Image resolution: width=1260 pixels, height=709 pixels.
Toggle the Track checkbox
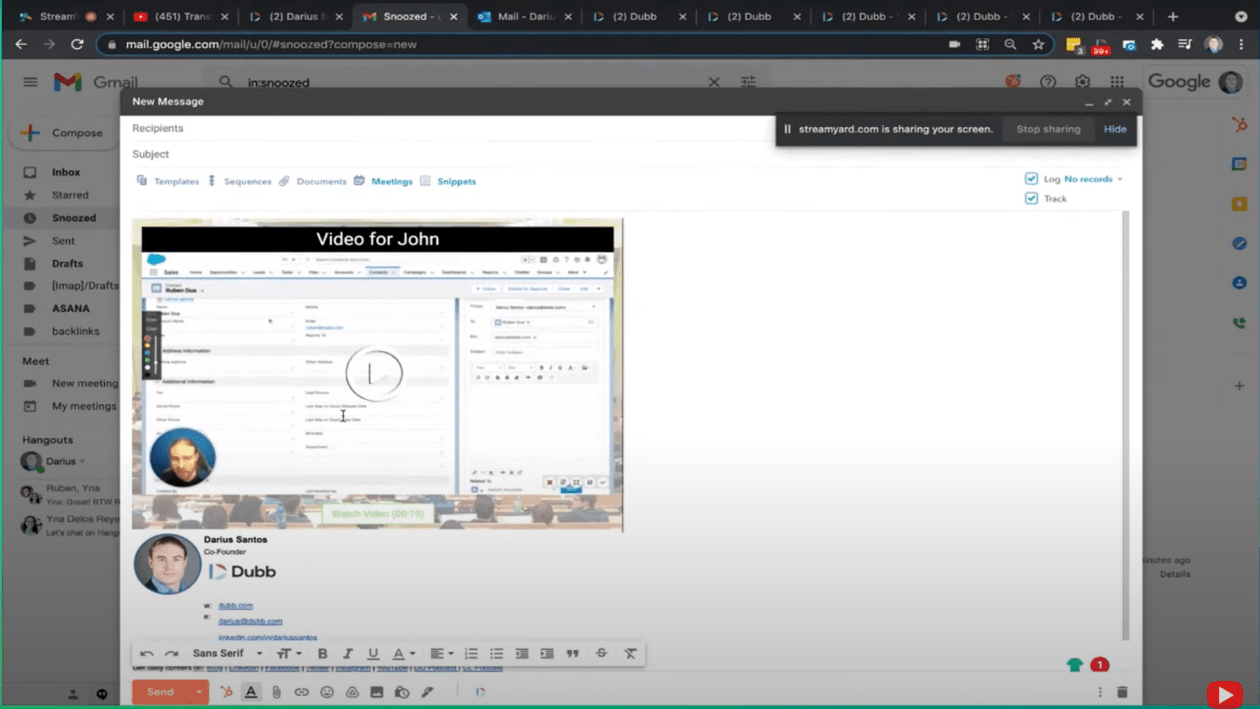point(1031,198)
